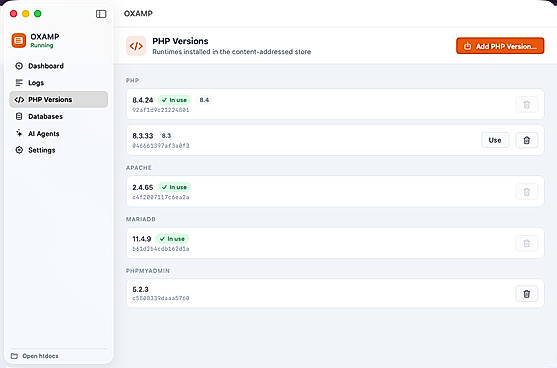The width and height of the screenshot is (557, 368).
Task: Click trash icon for PHP 8.4.24
Action: [x=526, y=104]
